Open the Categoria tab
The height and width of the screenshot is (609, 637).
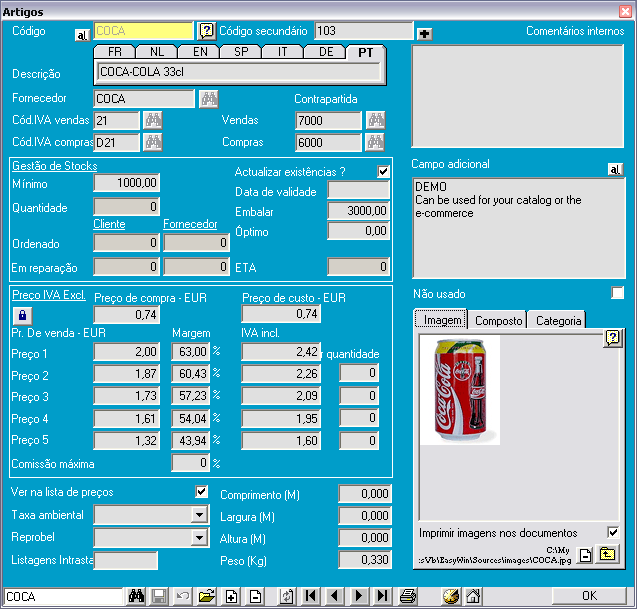point(558,321)
